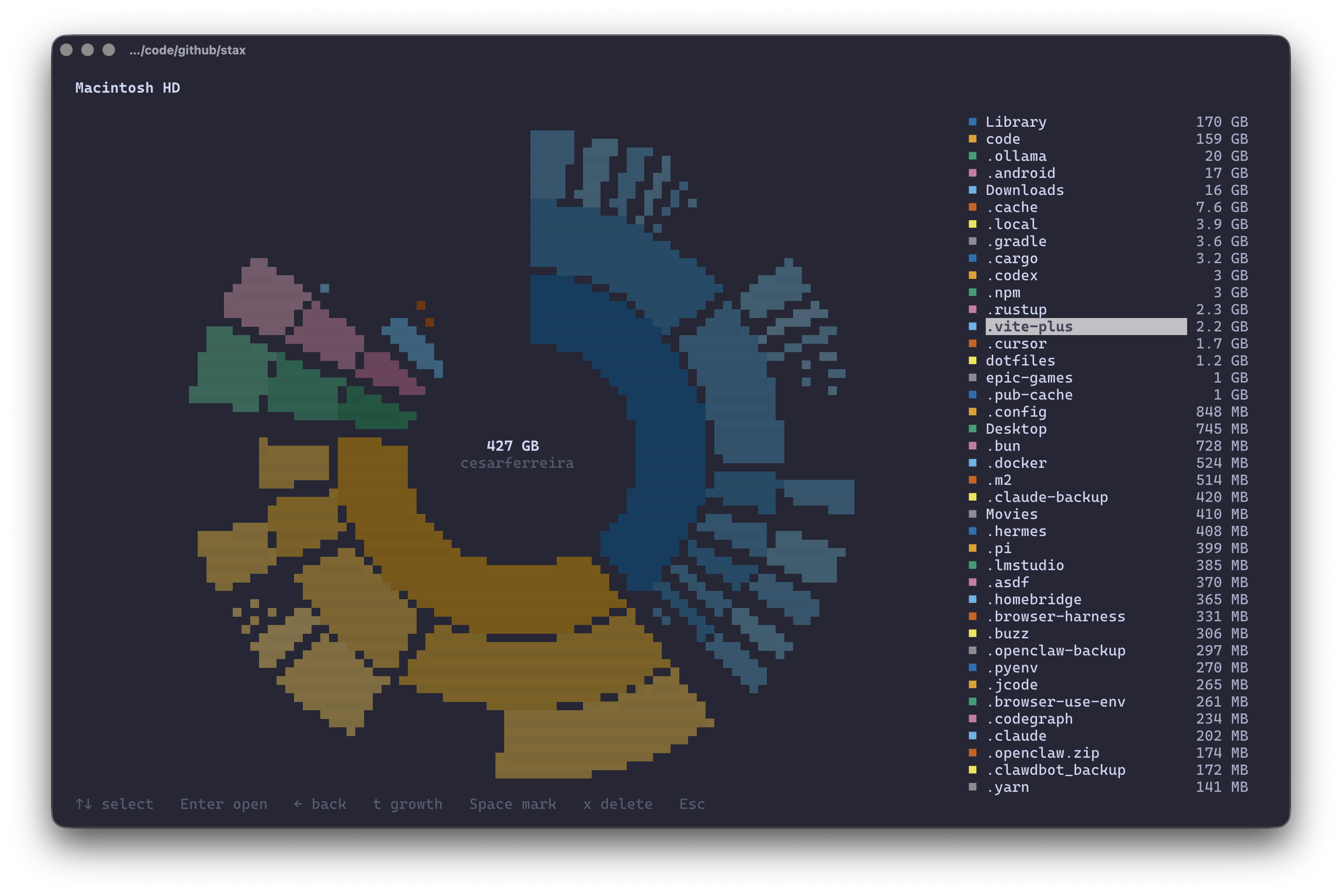Select the Movies entry
Screen dimensions: 1342x896
coord(1108,514)
